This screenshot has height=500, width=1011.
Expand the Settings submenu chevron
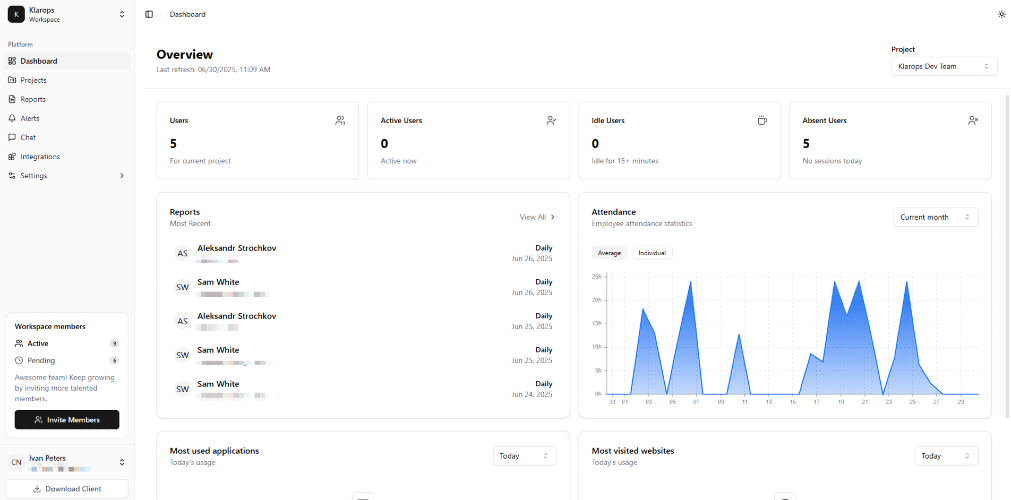click(122, 175)
